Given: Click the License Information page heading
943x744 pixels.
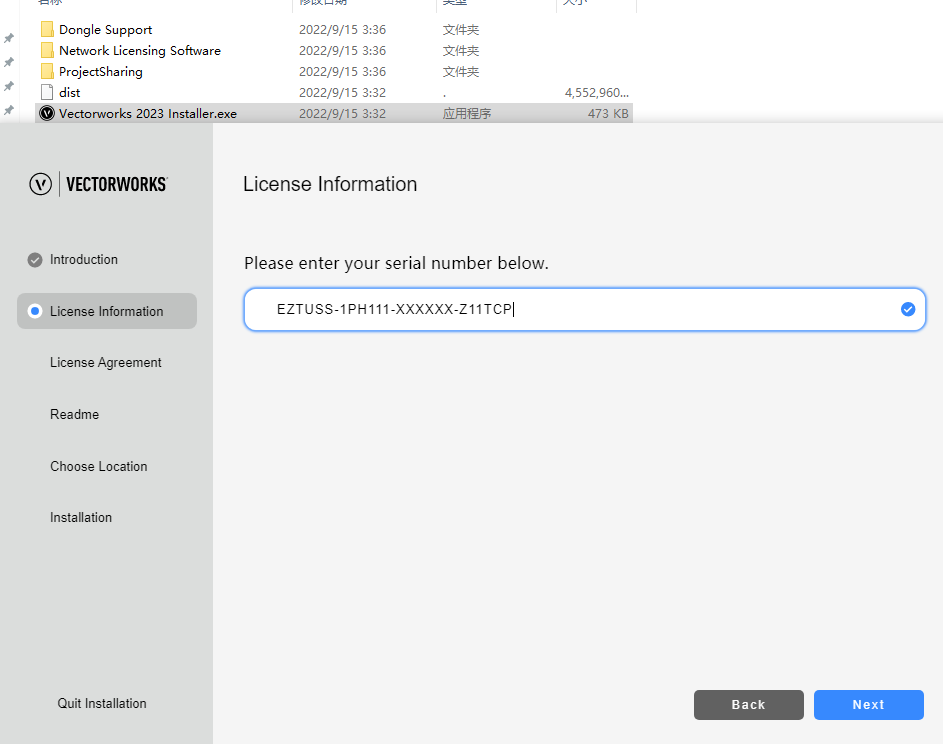Looking at the screenshot, I should tap(330, 184).
